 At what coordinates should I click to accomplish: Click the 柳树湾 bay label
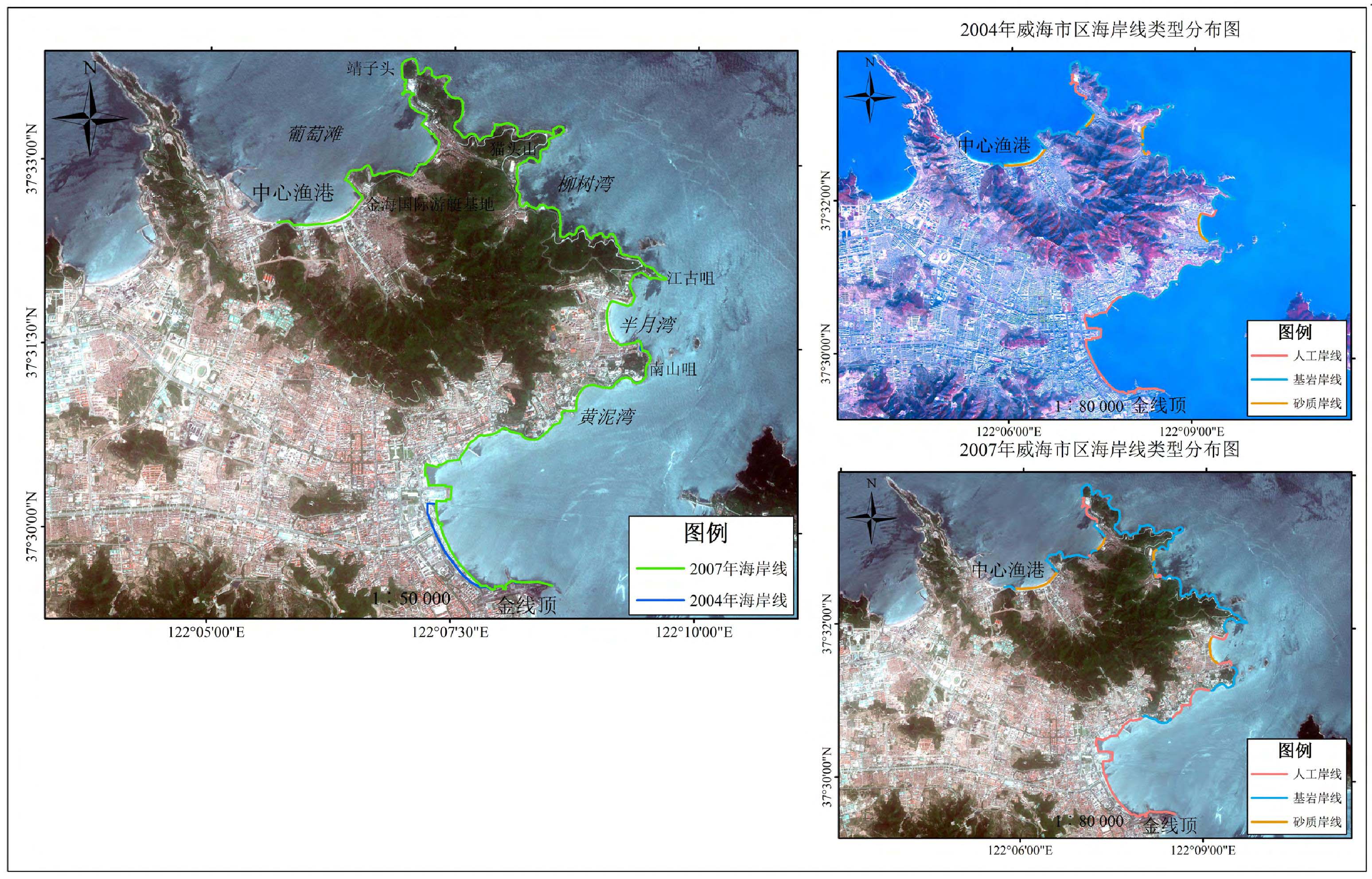pyautogui.click(x=585, y=183)
